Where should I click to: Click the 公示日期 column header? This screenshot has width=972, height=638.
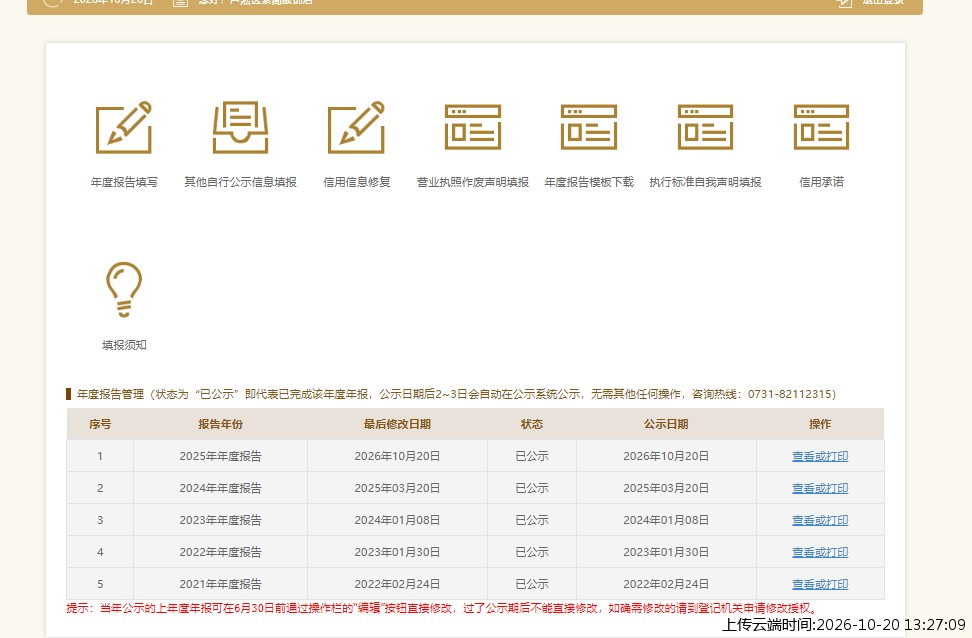tap(666, 424)
